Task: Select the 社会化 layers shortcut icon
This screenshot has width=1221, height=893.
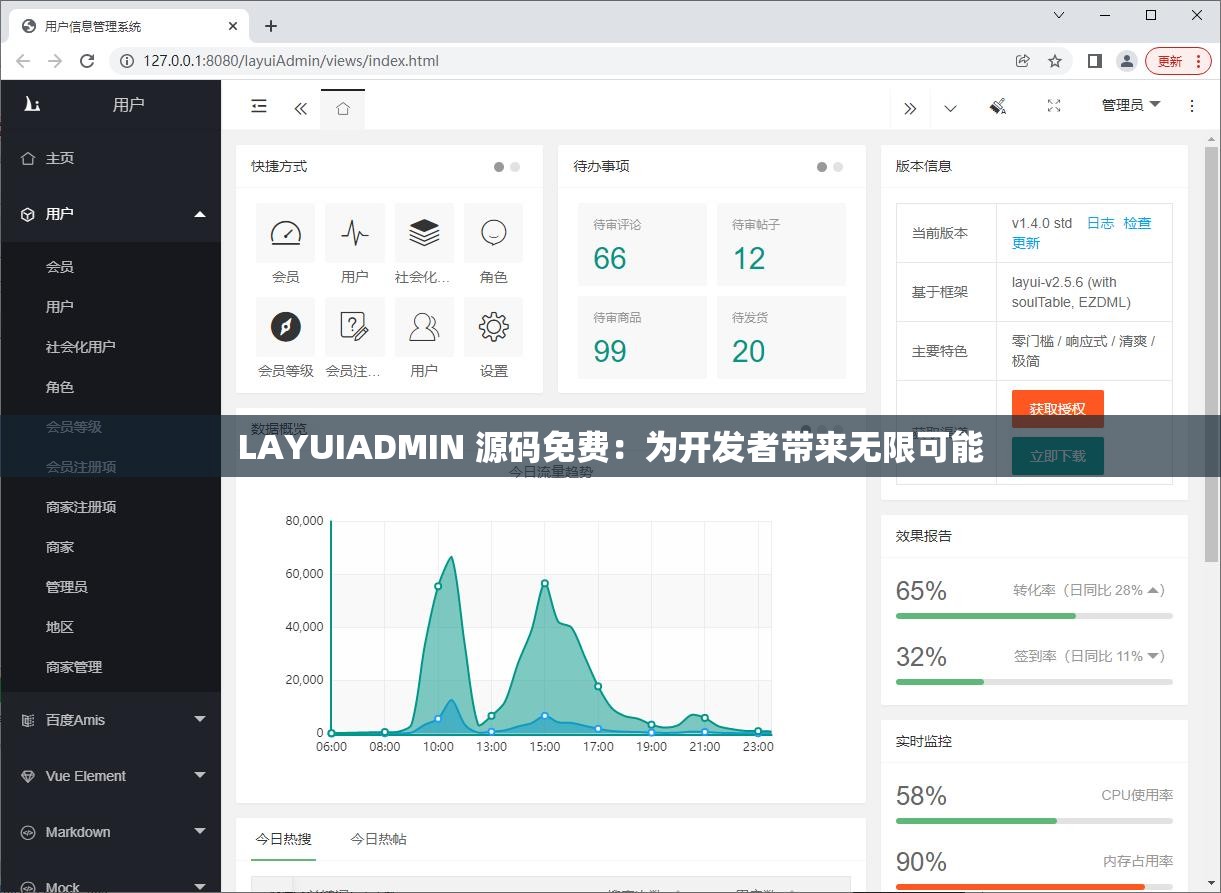Action: (424, 233)
